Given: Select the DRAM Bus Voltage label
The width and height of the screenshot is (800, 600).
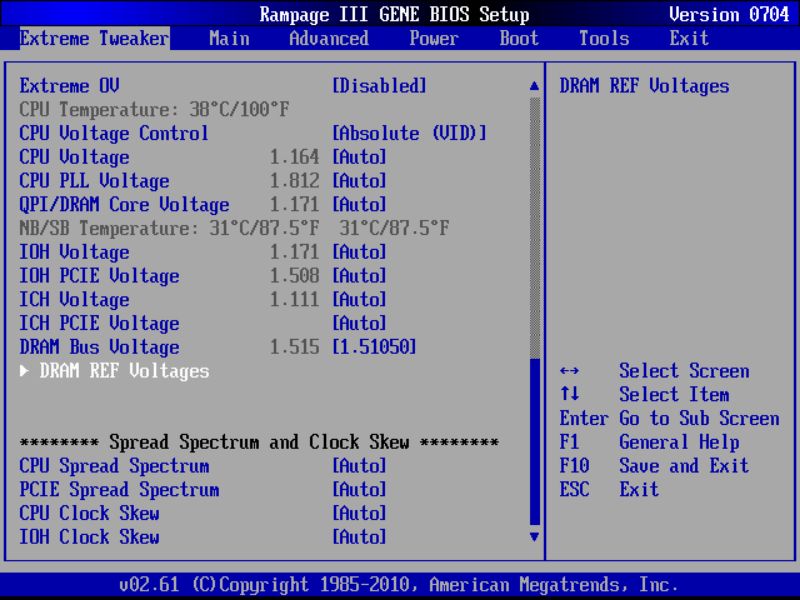Looking at the screenshot, I should [x=99, y=347].
